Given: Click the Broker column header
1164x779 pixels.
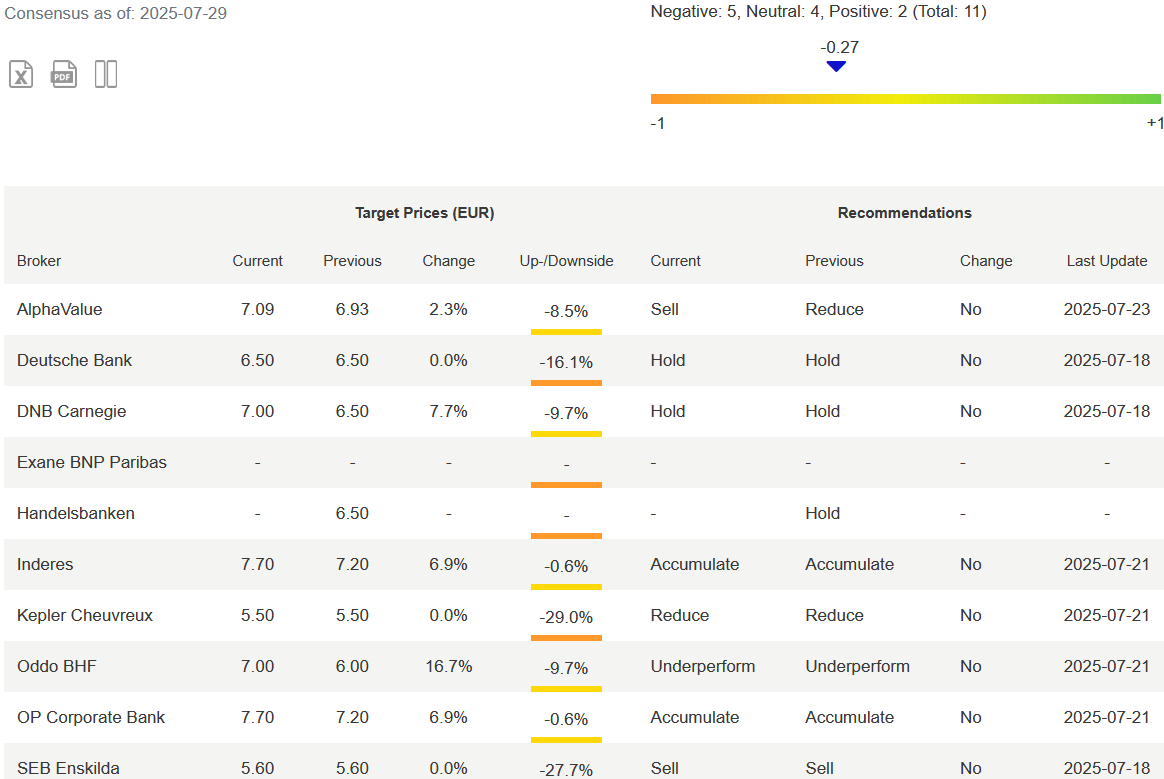Looking at the screenshot, I should pyautogui.click(x=39, y=261).
